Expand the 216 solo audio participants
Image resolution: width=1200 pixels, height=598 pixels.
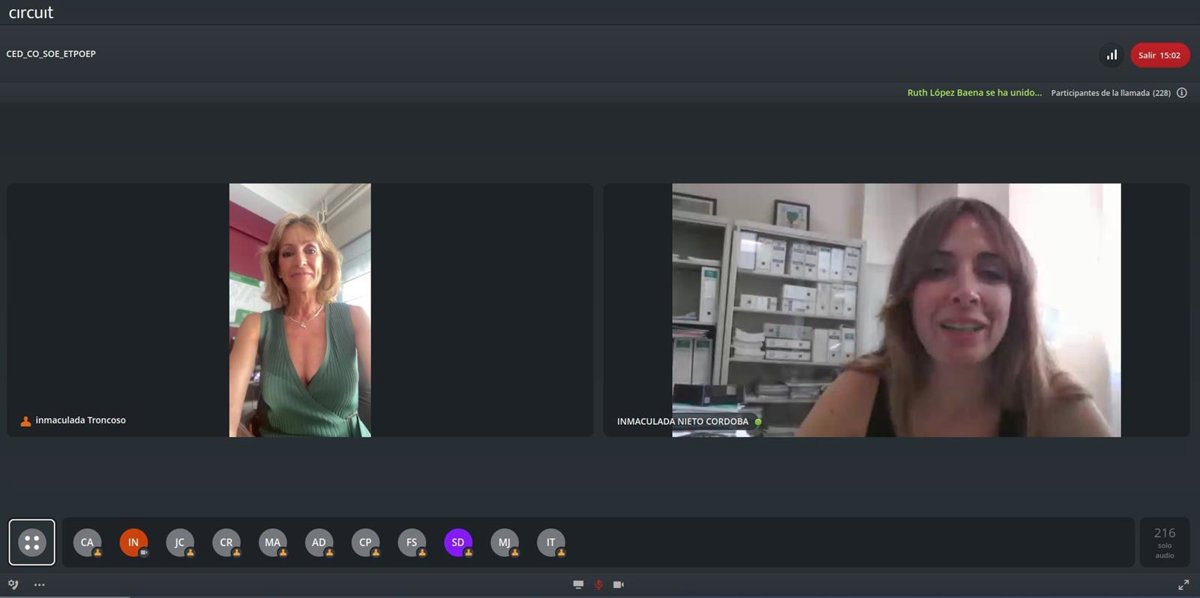[1164, 541]
